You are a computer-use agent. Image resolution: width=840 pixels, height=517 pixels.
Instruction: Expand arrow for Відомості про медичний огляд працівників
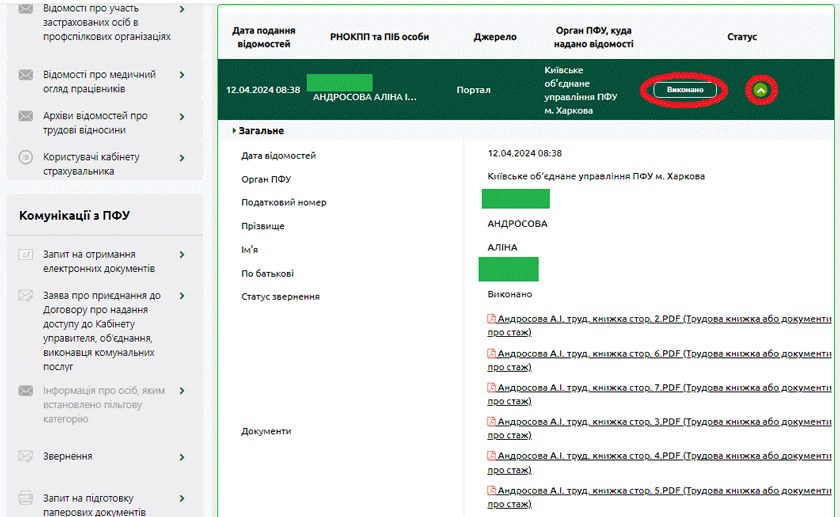[x=181, y=75]
